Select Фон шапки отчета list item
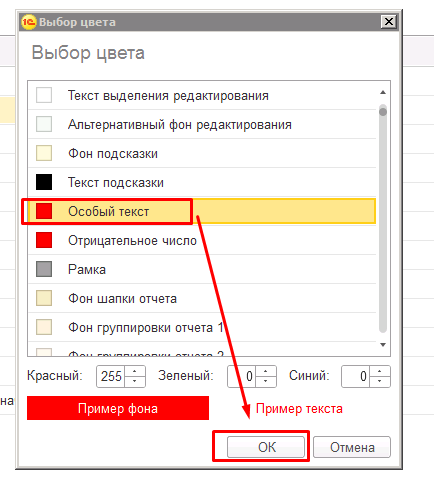The height and width of the screenshot is (486, 434). pyautogui.click(x=202, y=298)
